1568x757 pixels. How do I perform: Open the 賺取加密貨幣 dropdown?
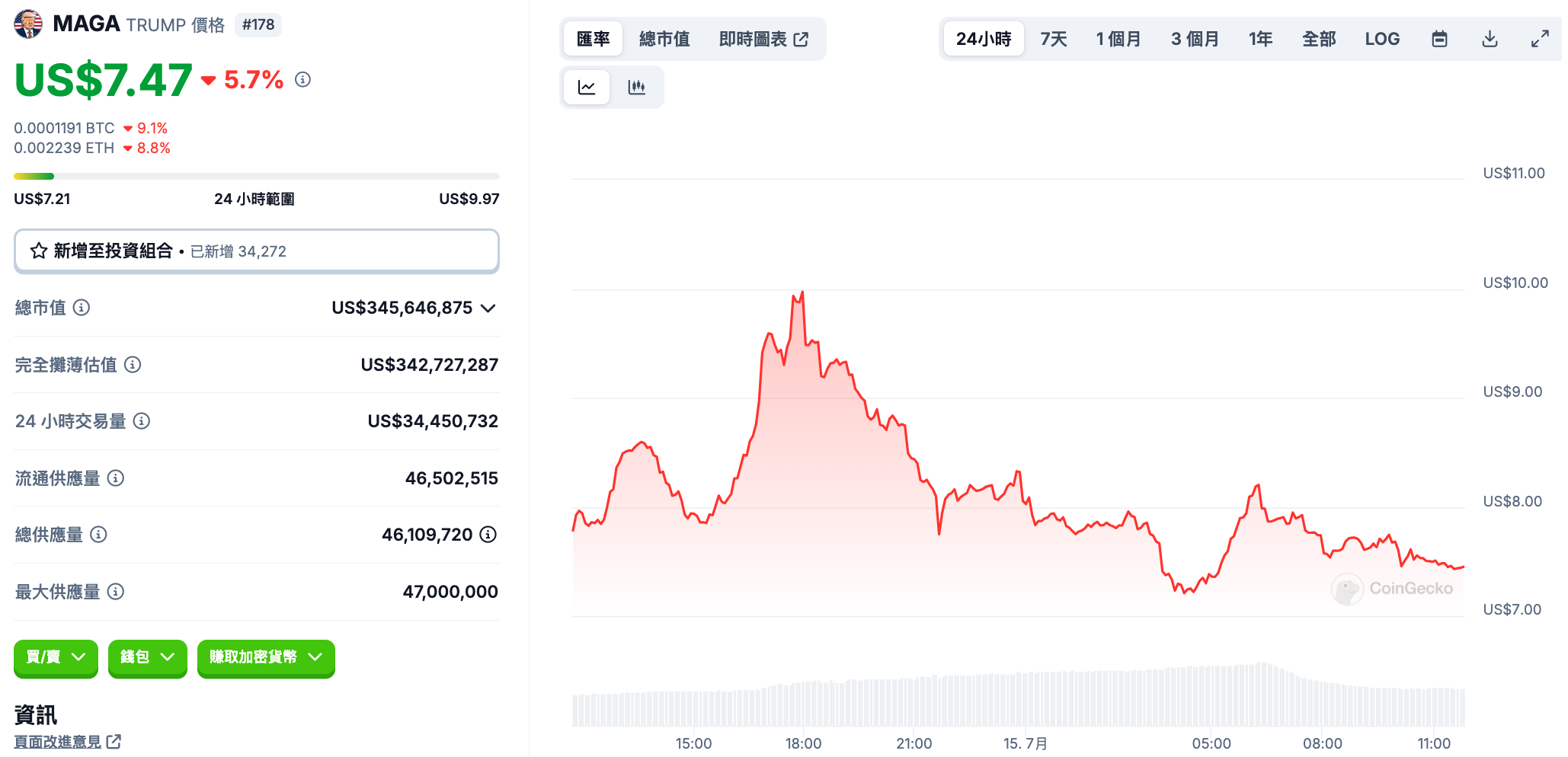pos(266,657)
